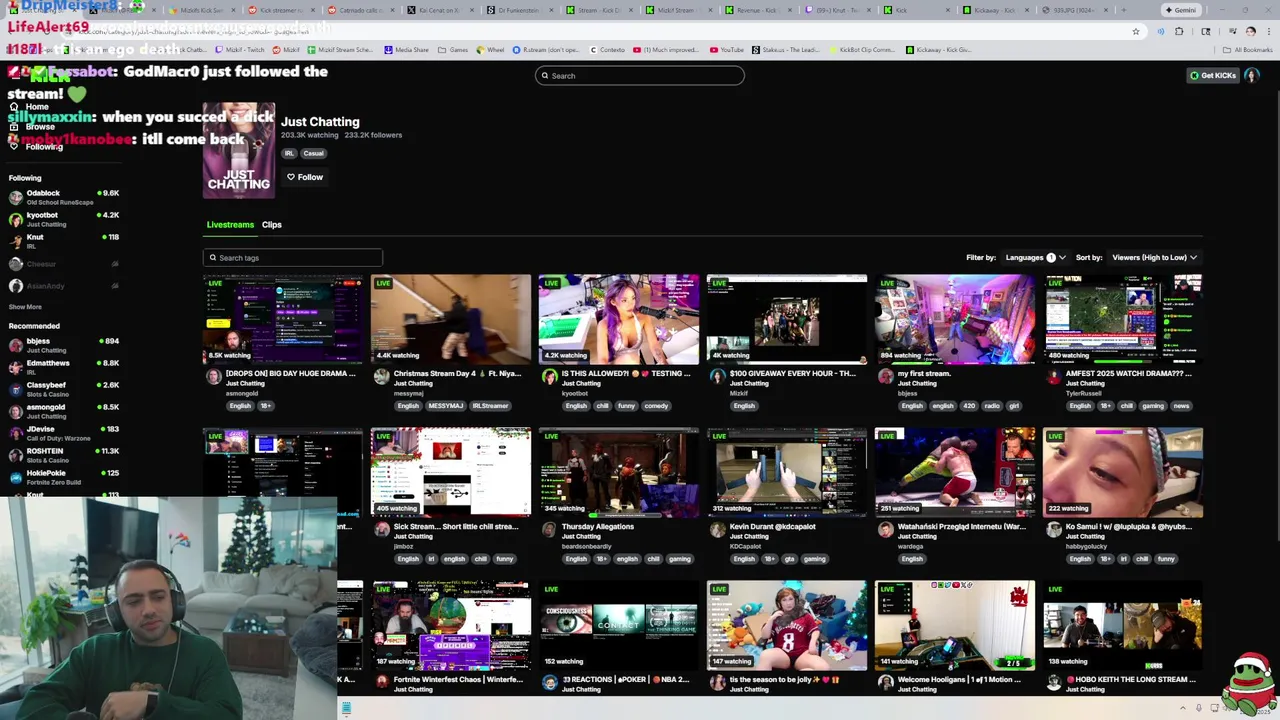Select gta tag on KDCapalot stream
Screen dimensions: 1280x720
(x=788, y=559)
